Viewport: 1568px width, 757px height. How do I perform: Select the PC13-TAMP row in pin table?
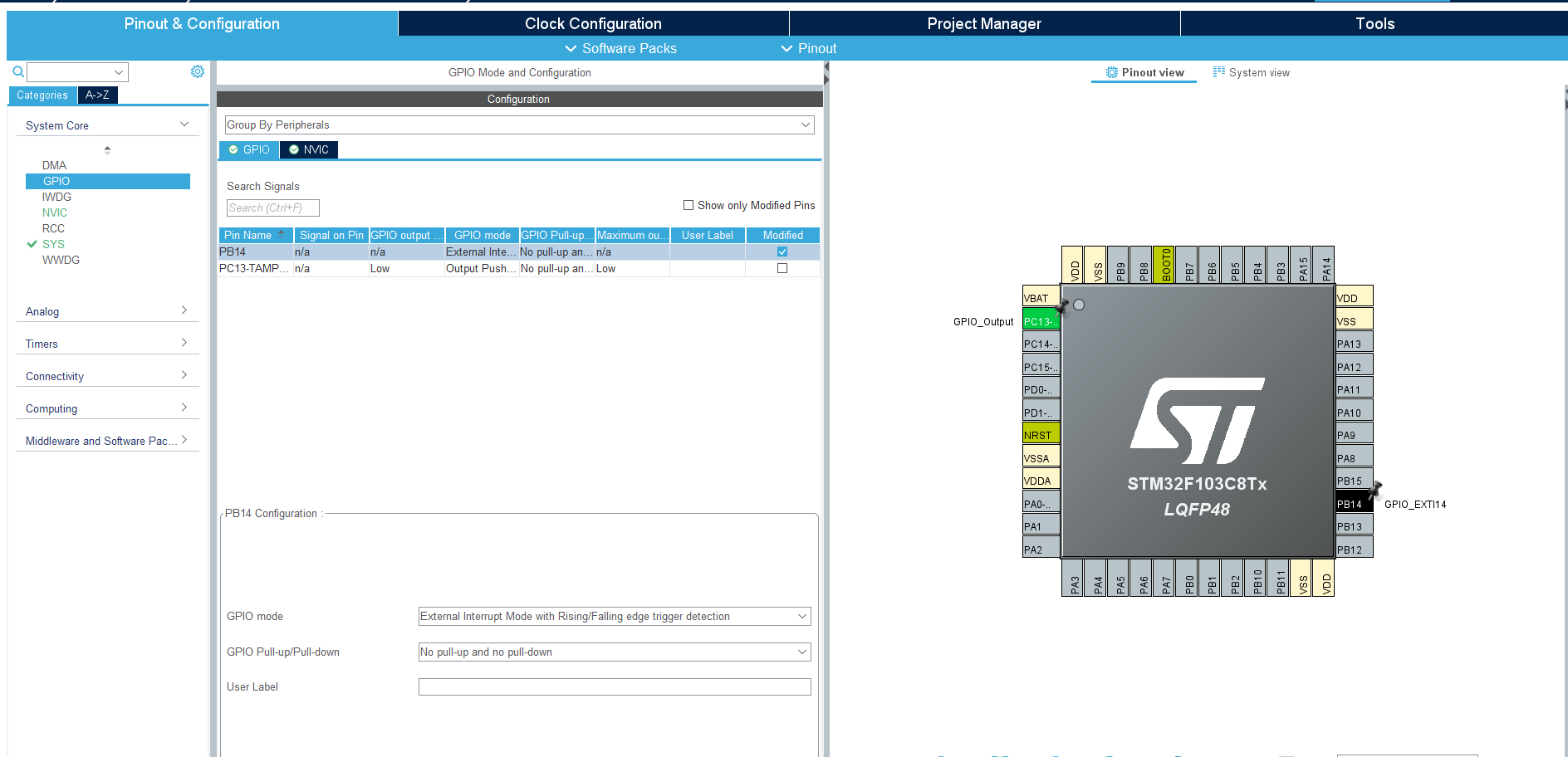519,268
